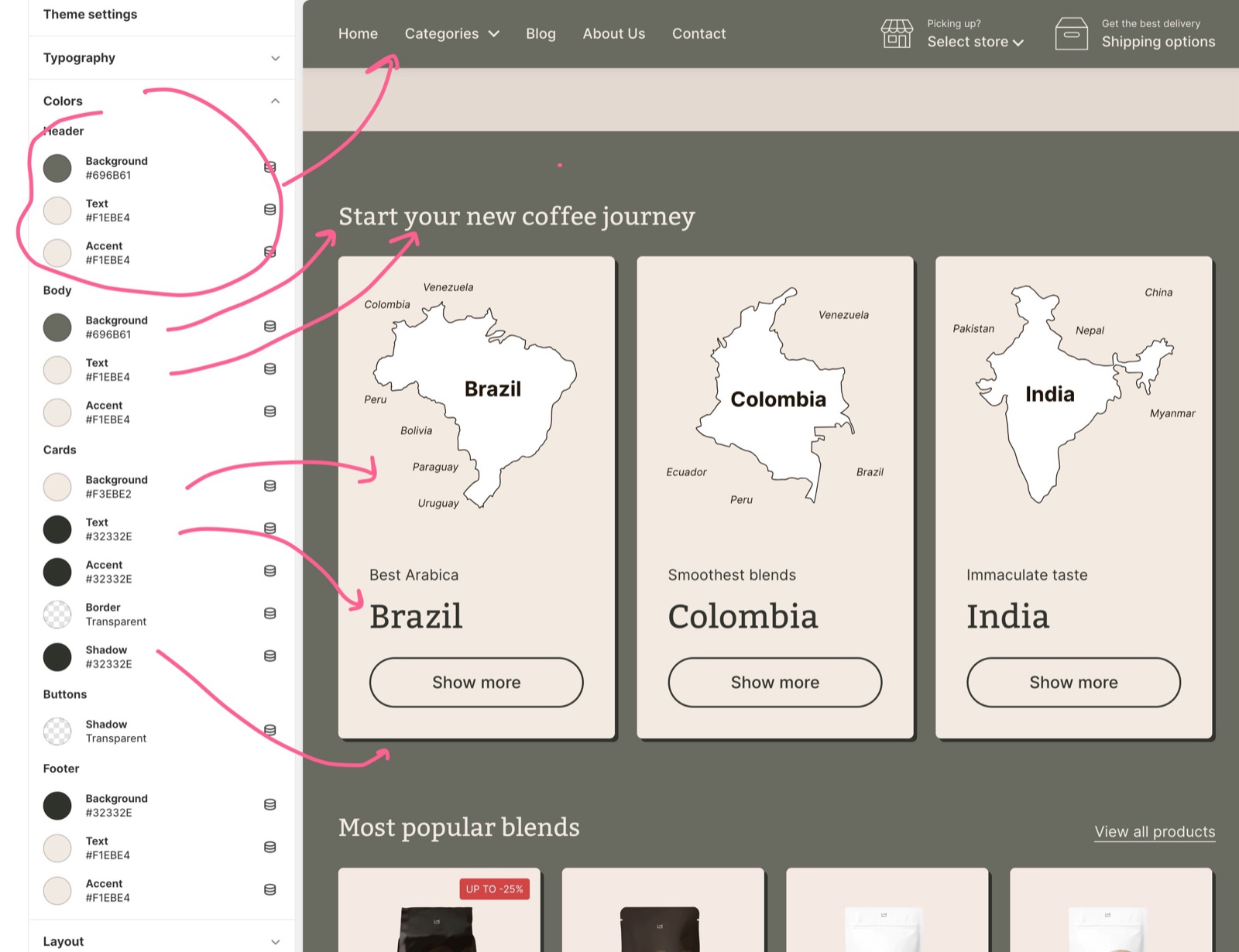This screenshot has height=952, width=1239.
Task: Click Show more on the Brazil card
Action: [x=476, y=683]
